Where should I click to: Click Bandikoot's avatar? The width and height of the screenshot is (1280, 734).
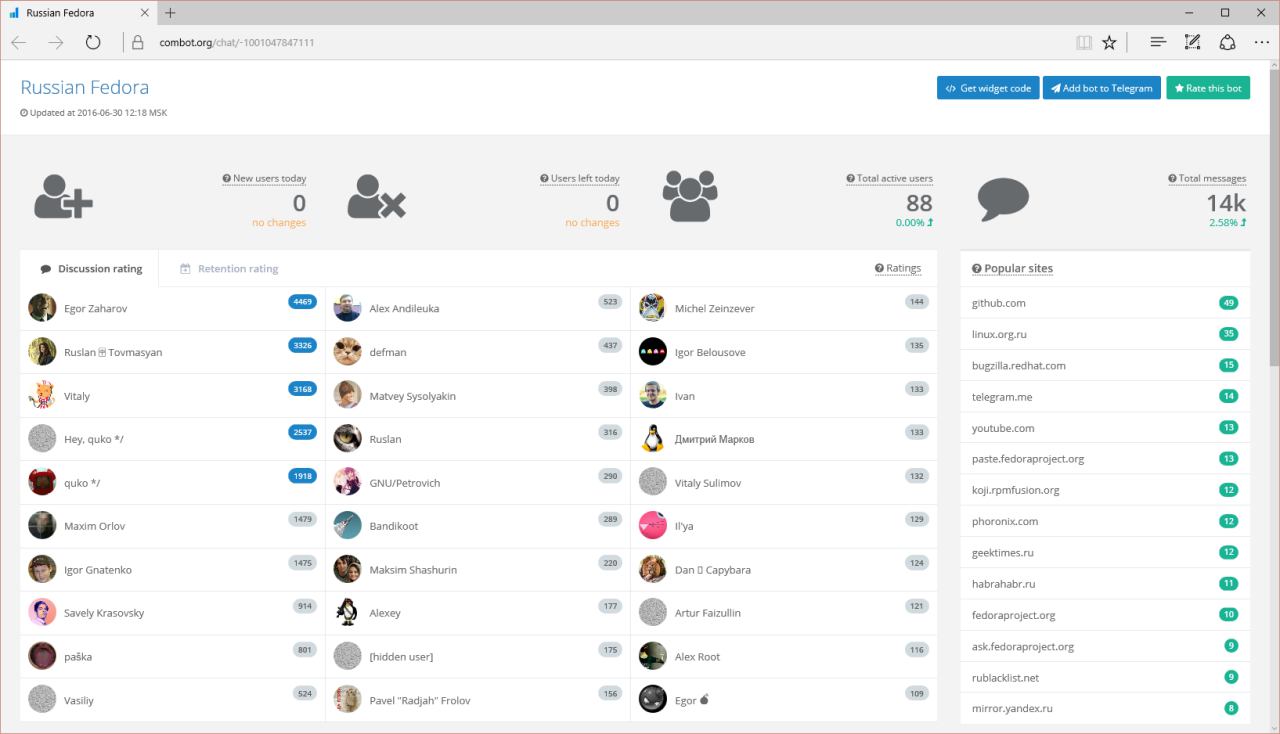347,526
